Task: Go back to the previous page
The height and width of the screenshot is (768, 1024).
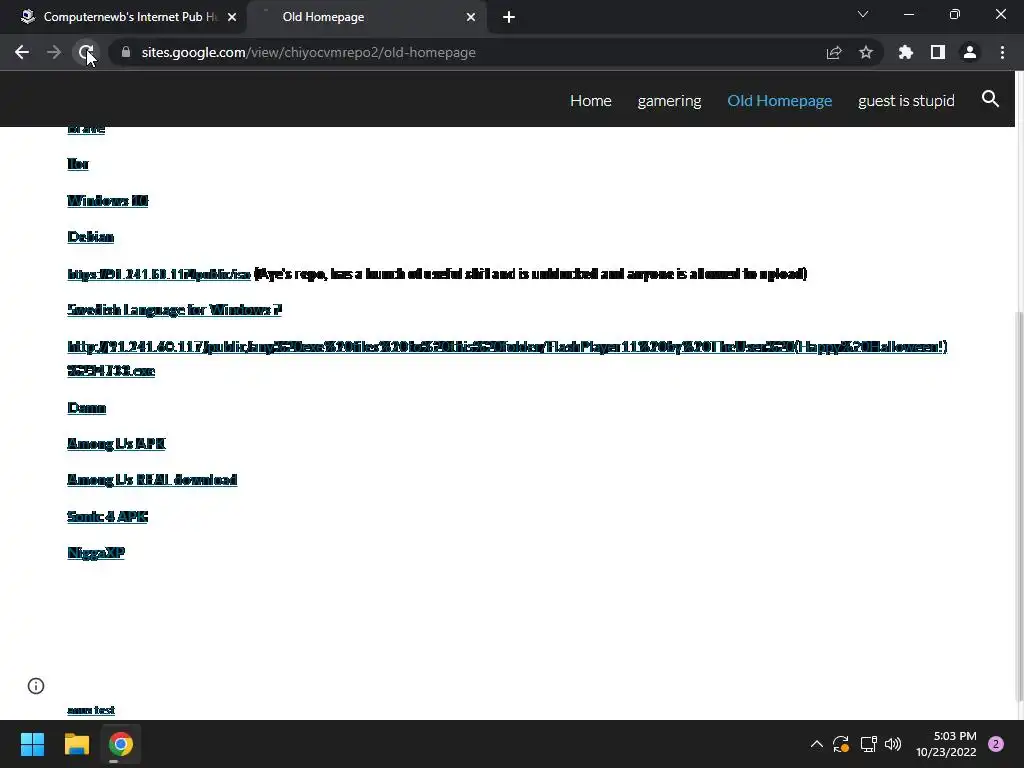Action: pyautogui.click(x=22, y=52)
